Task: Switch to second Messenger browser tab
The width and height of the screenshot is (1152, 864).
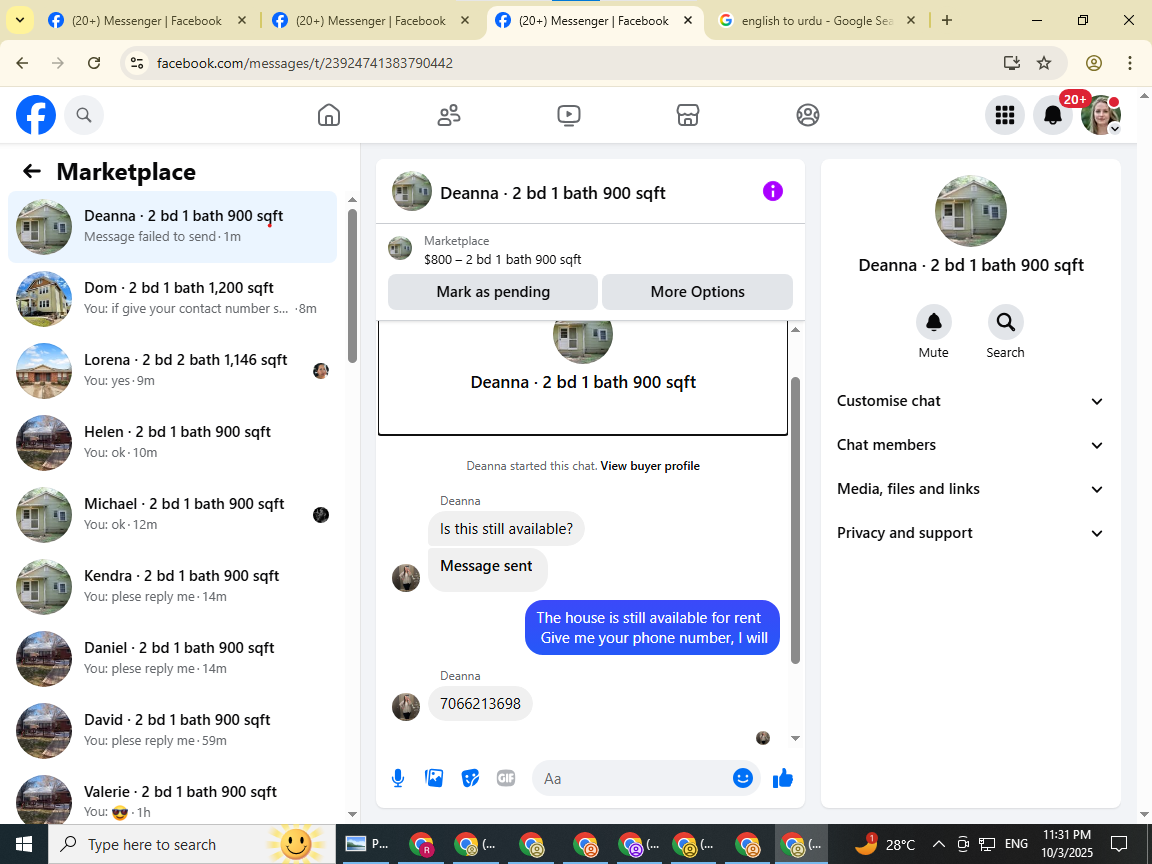Action: tap(370, 21)
